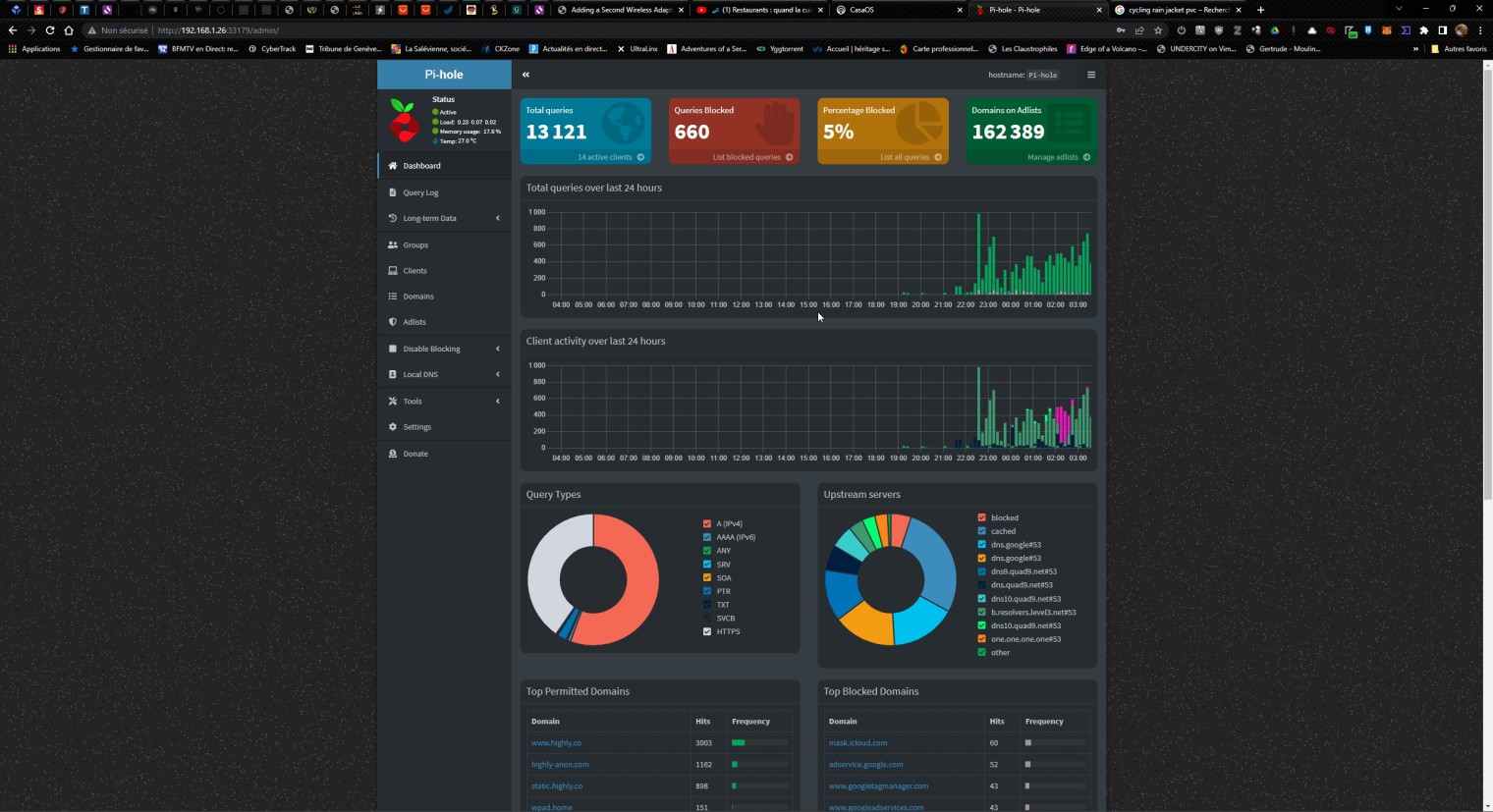Image resolution: width=1493 pixels, height=812 pixels.
Task: Expand the Disable Blocking submenu
Action: click(444, 349)
